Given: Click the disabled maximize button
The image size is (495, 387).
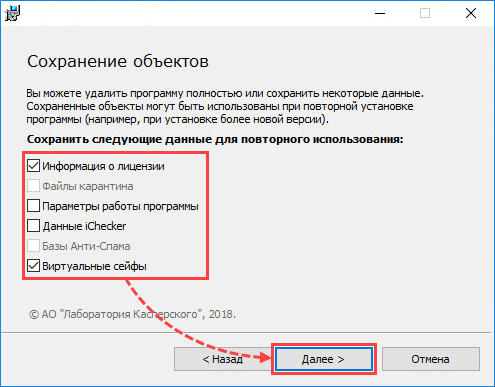Looking at the screenshot, I should click(425, 13).
